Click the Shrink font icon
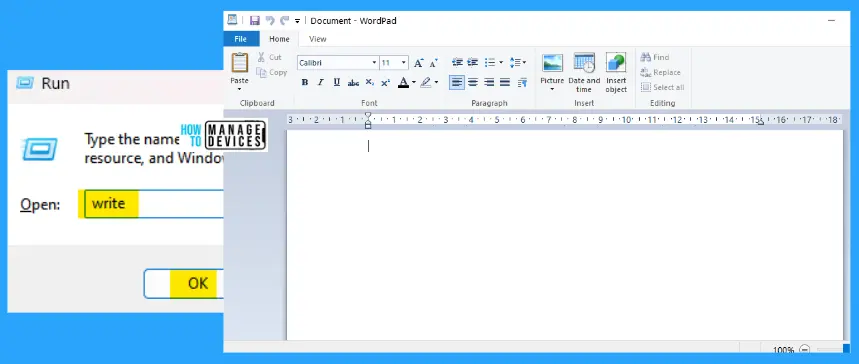 [433, 63]
